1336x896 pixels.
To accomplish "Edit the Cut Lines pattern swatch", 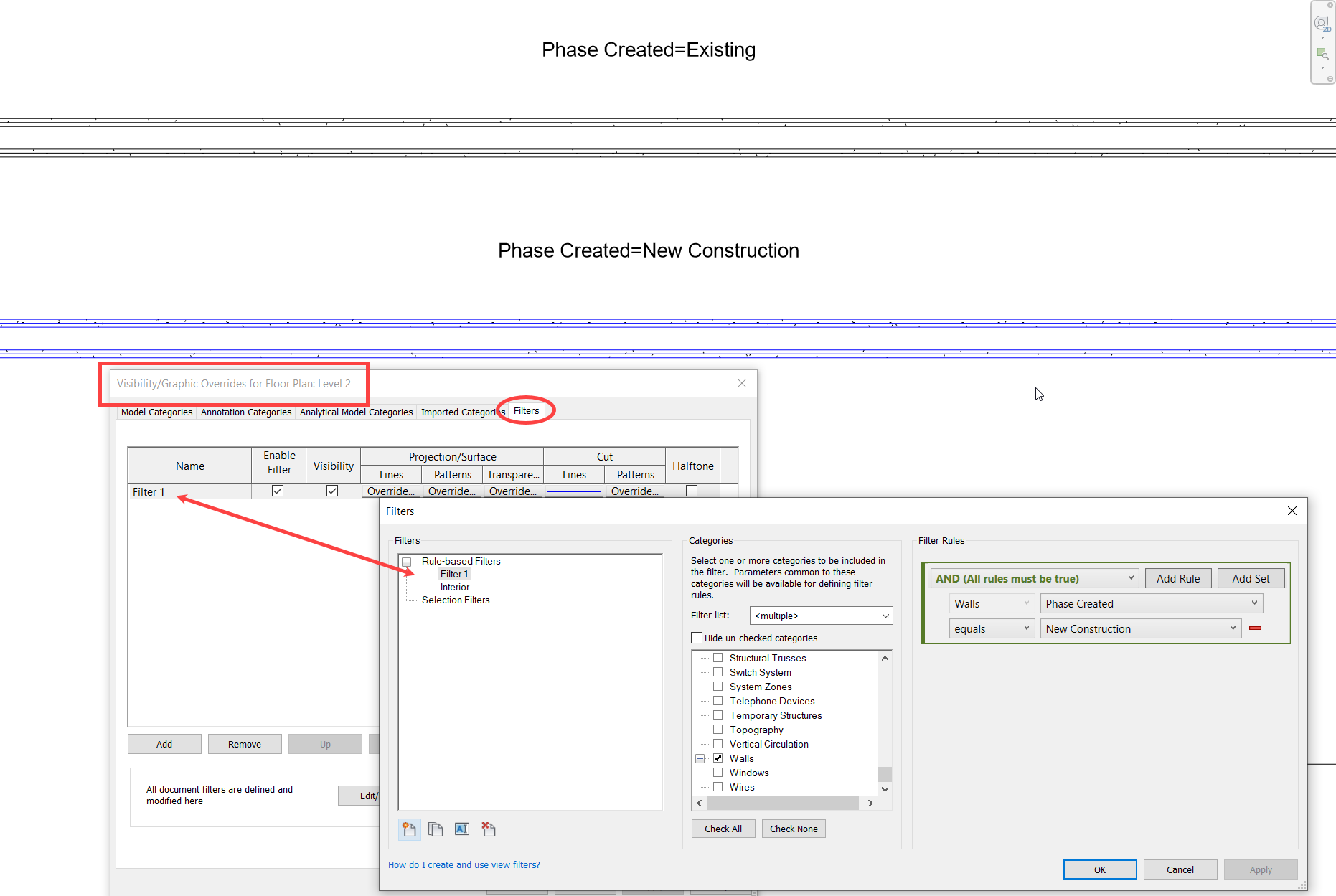I will point(574,491).
